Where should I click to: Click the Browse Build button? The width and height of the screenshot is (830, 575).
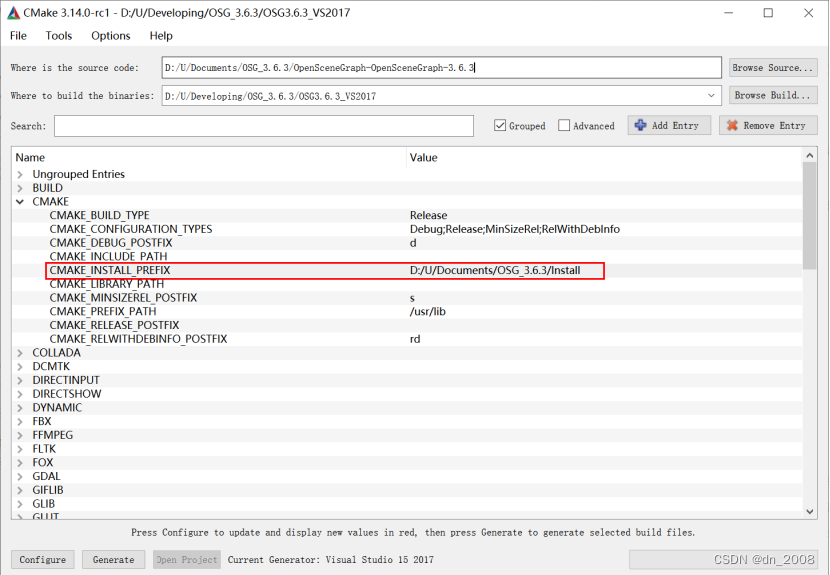(773, 95)
